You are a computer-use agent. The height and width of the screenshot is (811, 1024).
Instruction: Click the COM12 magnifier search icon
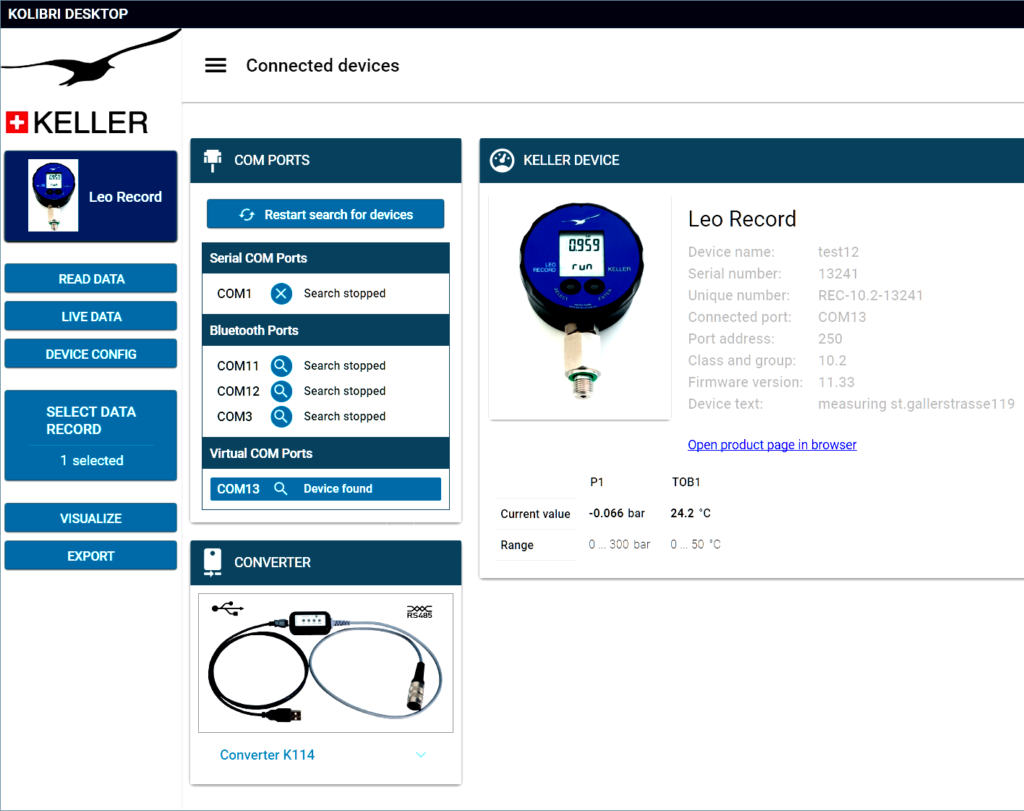coord(281,391)
